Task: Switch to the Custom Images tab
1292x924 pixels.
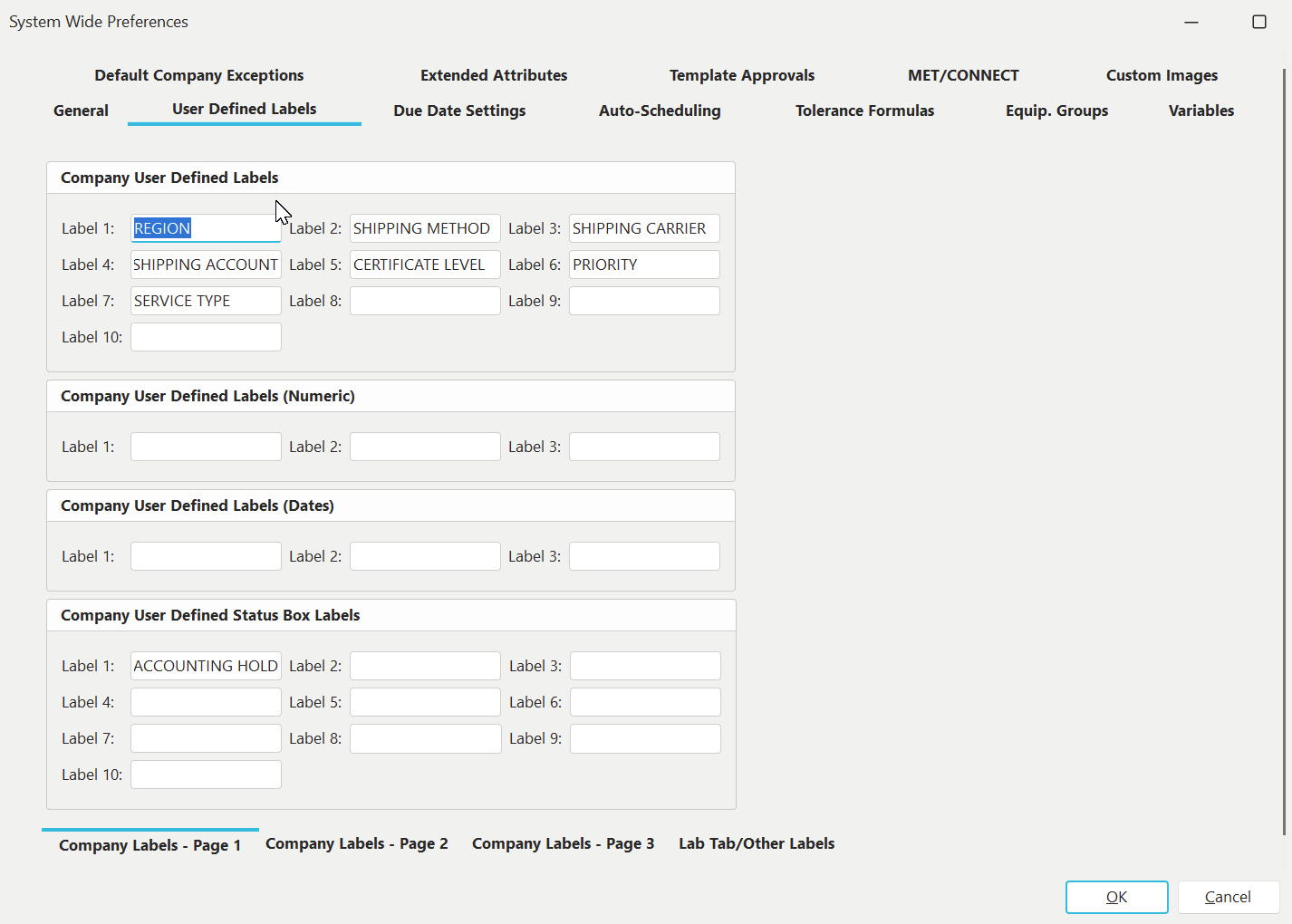Action: 1162,75
